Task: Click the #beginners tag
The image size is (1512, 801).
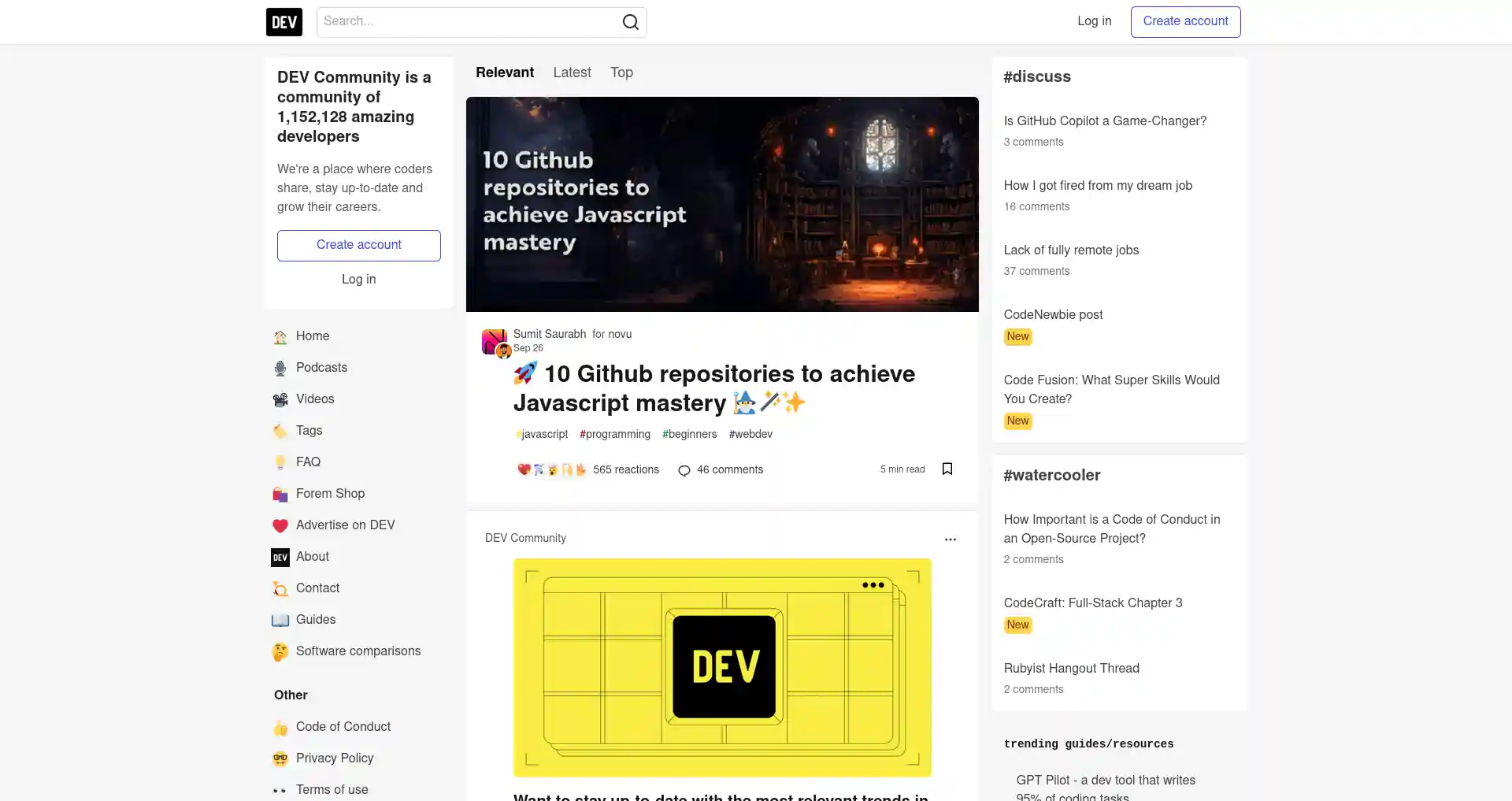Action: point(689,435)
